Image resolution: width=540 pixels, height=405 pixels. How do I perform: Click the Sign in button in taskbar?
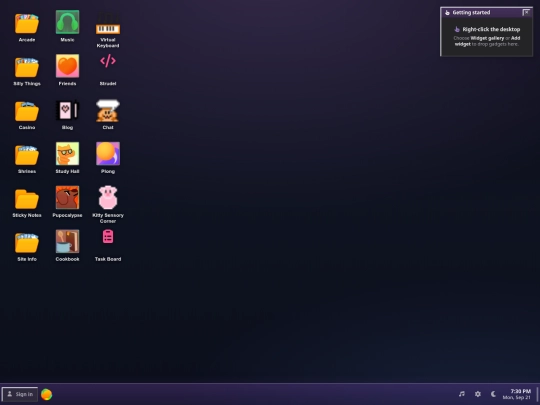(20, 394)
